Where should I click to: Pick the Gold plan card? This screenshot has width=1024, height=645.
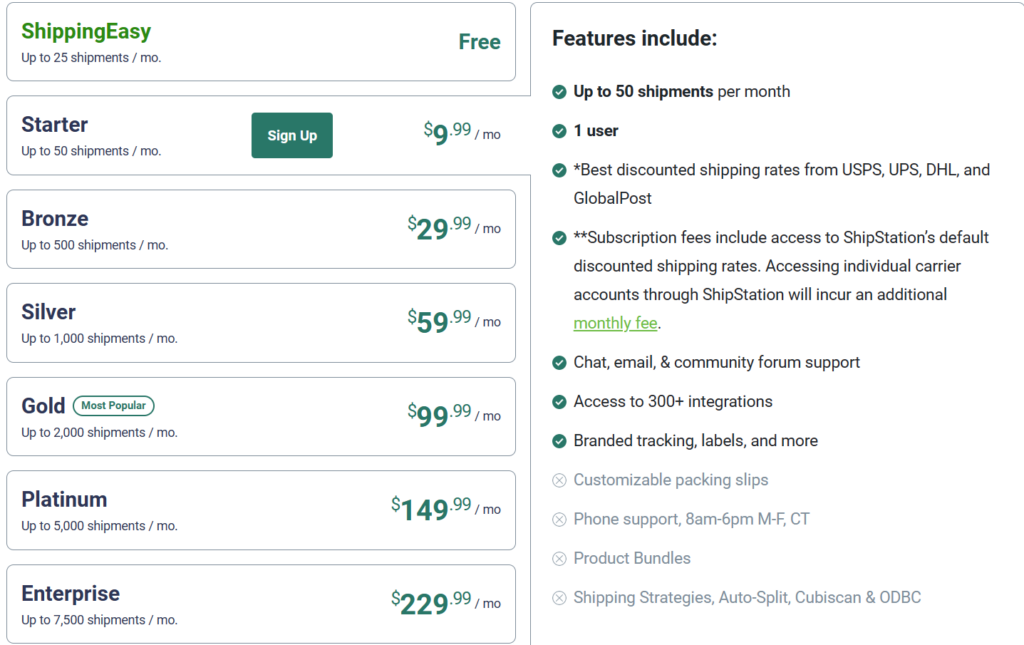tap(260, 417)
